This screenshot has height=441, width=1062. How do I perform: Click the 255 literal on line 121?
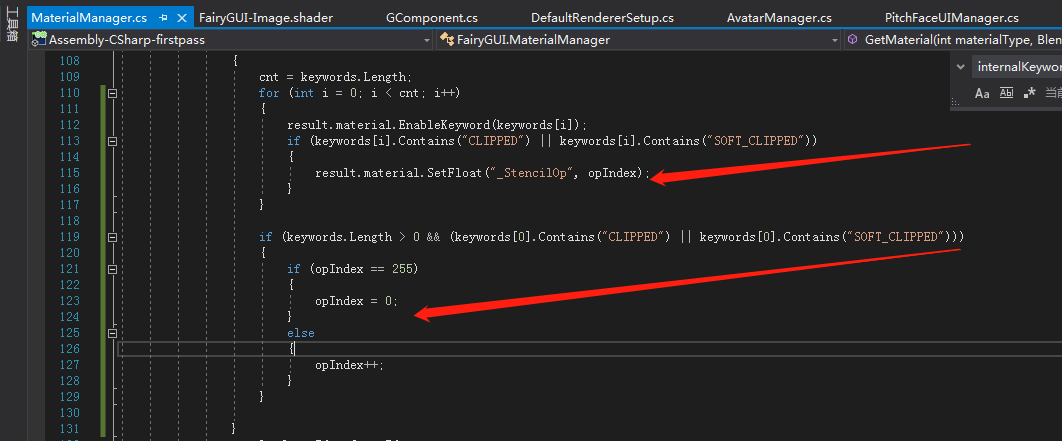[402, 269]
